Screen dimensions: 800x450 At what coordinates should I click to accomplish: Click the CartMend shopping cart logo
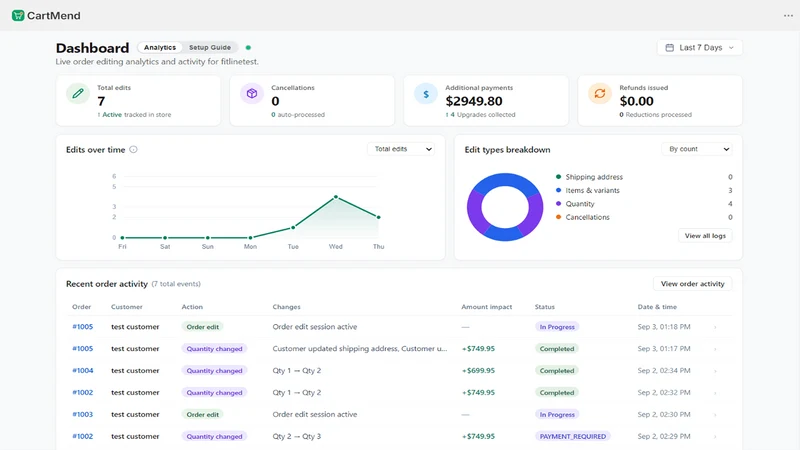[18, 15]
